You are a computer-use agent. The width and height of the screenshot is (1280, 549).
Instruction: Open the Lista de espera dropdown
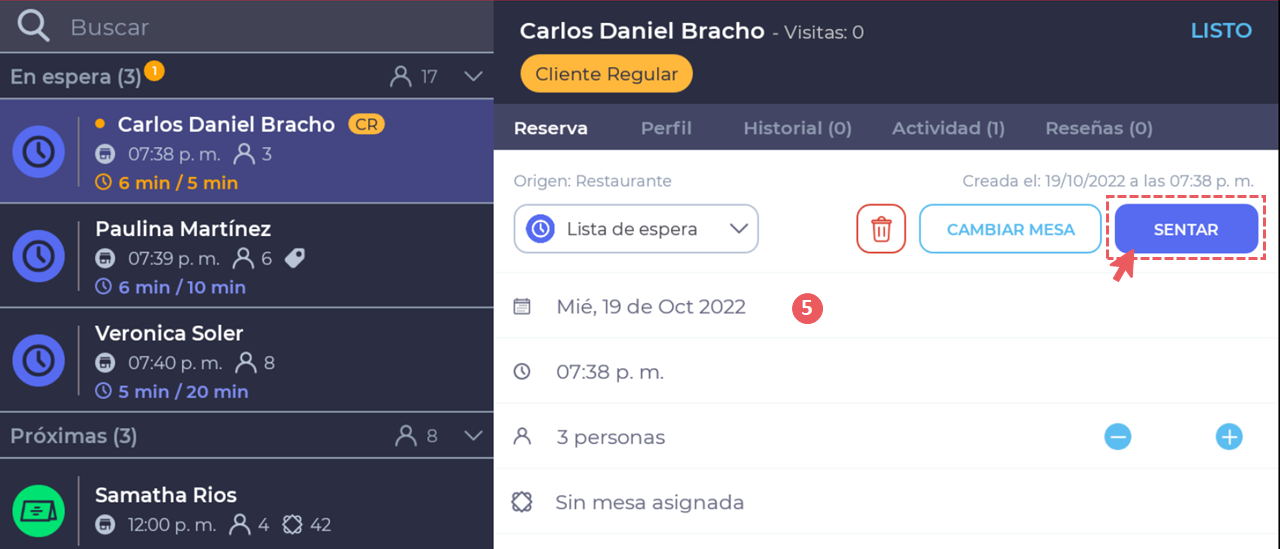[636, 229]
